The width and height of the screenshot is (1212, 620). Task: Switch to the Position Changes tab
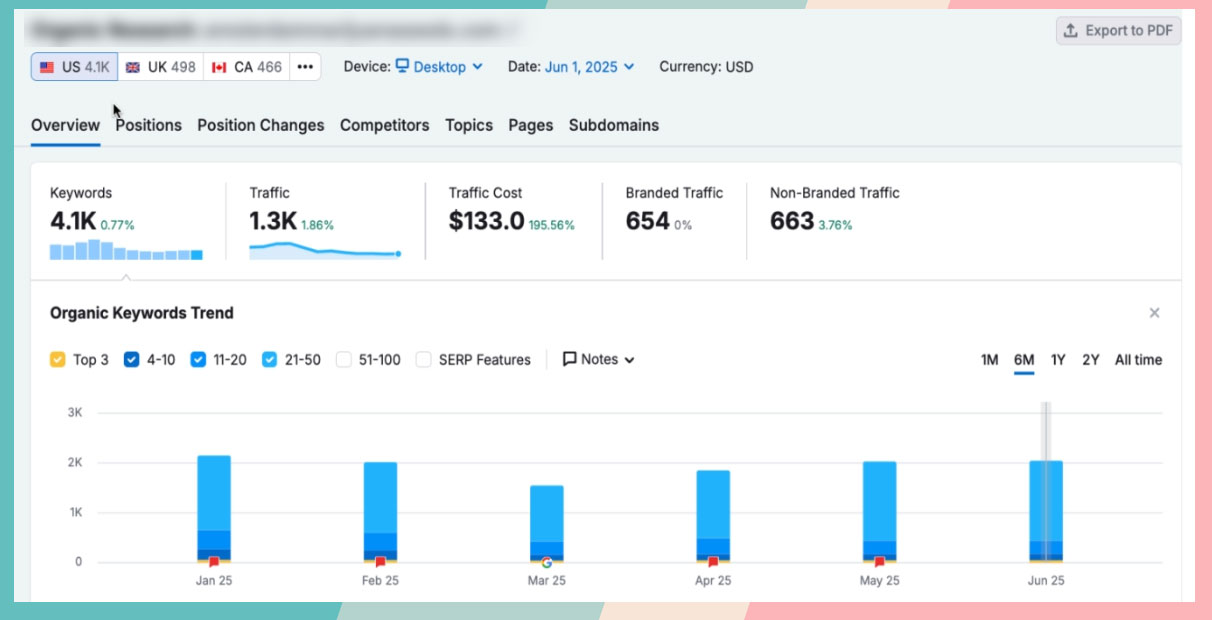(x=260, y=125)
